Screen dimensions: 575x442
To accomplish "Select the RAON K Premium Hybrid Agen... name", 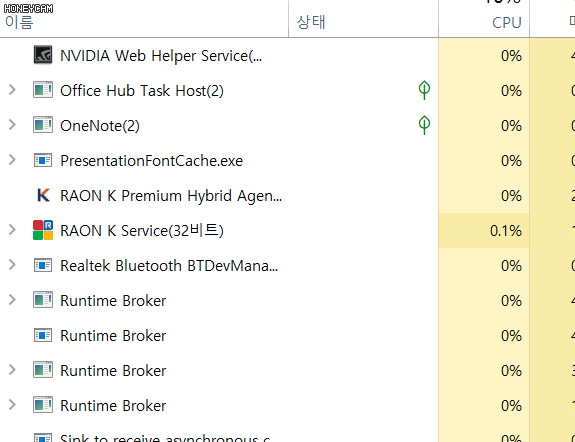I will pyautogui.click(x=171, y=196).
